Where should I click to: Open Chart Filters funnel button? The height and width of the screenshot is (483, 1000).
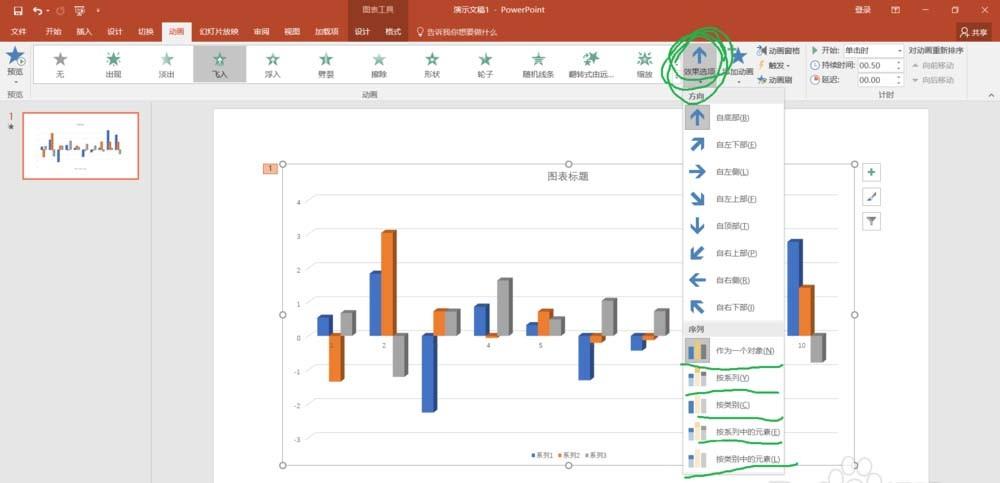tap(871, 221)
